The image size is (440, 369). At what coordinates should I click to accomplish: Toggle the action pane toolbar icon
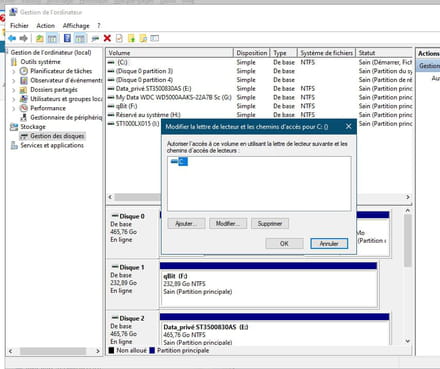tap(80, 38)
